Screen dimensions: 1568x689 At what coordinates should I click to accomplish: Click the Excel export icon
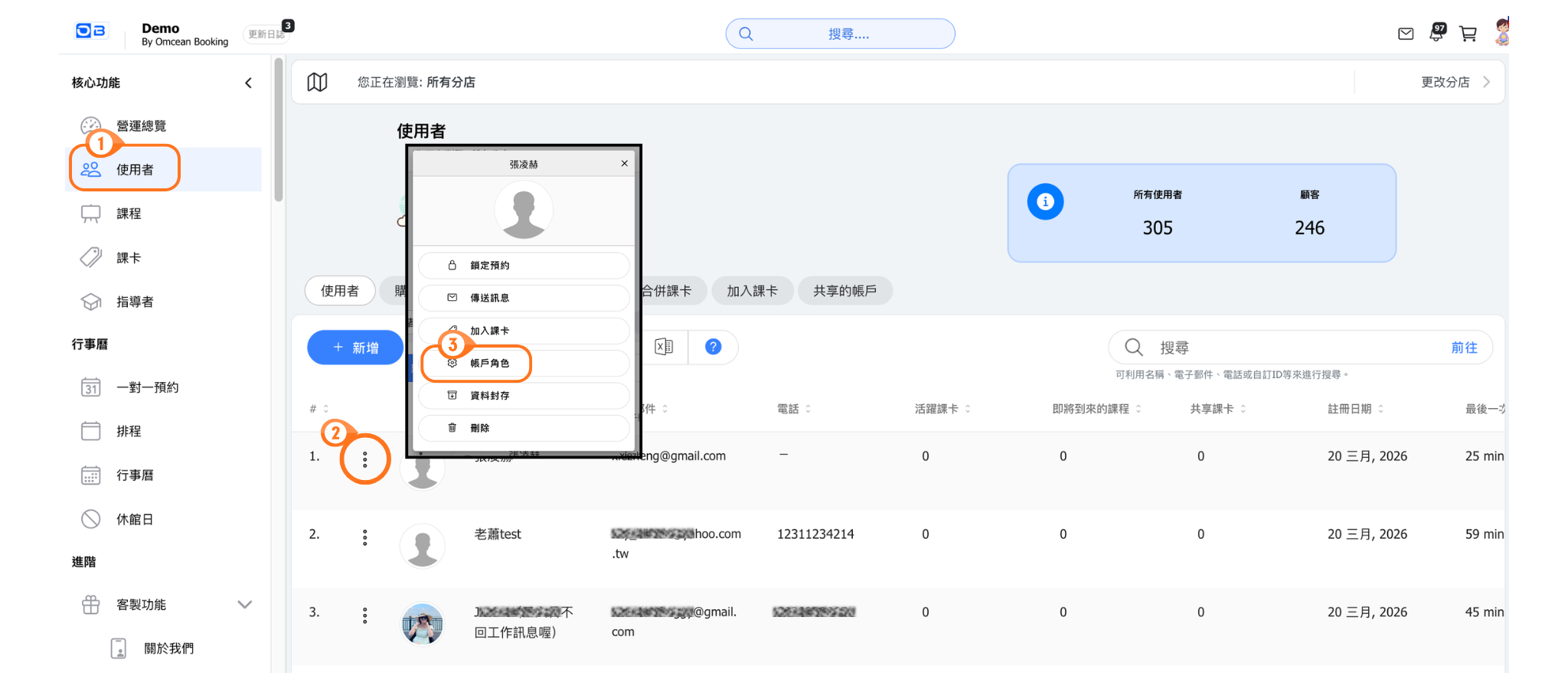[x=664, y=347]
